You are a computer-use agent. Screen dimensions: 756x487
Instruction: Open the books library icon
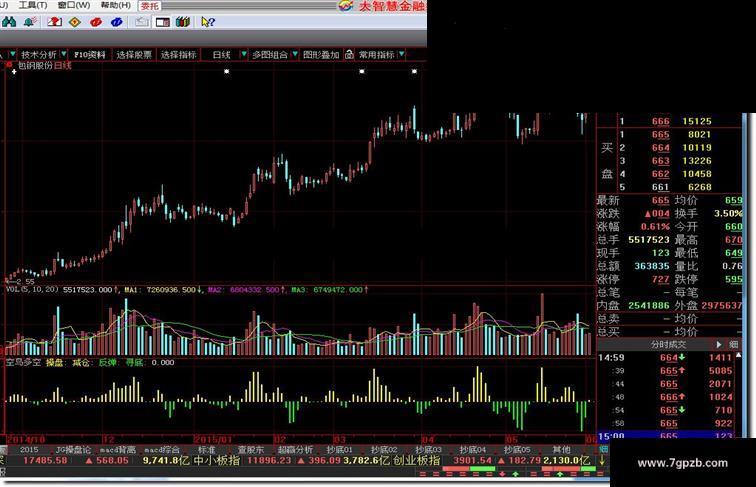[183, 22]
